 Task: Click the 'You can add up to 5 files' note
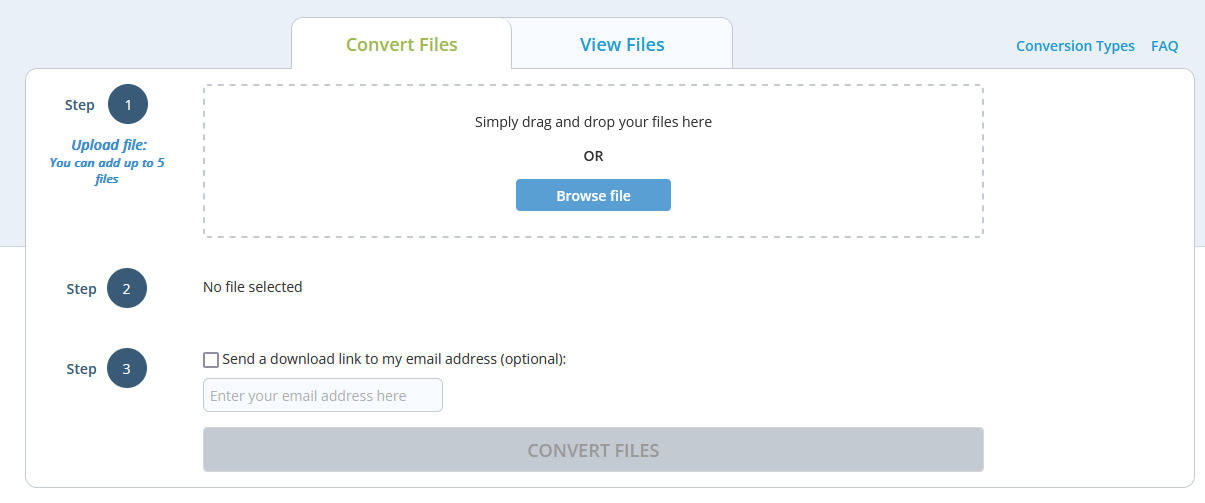pyautogui.click(x=107, y=170)
